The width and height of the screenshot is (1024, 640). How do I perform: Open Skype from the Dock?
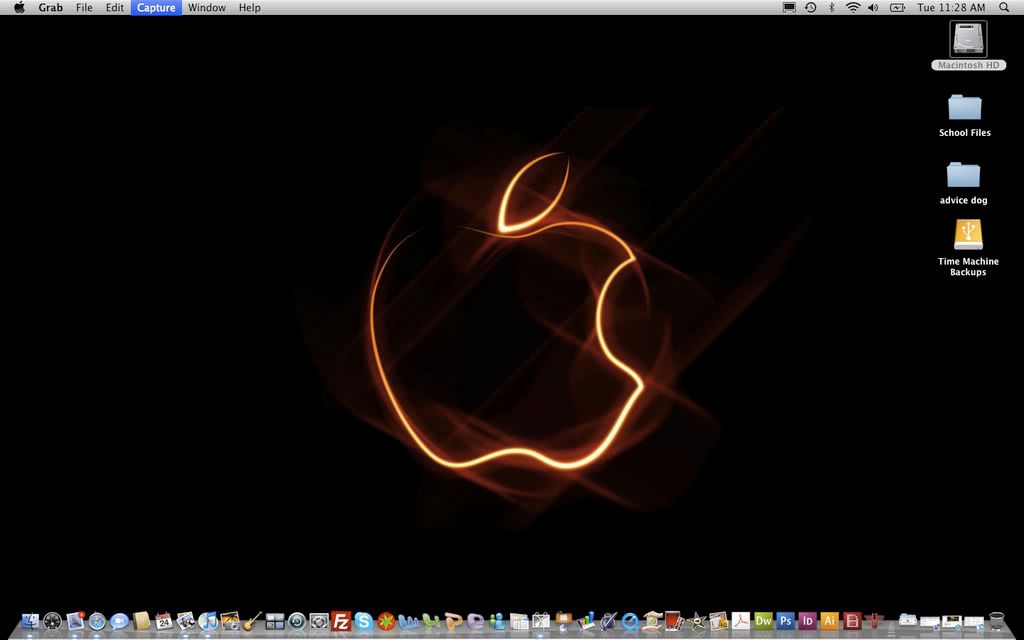pos(363,621)
